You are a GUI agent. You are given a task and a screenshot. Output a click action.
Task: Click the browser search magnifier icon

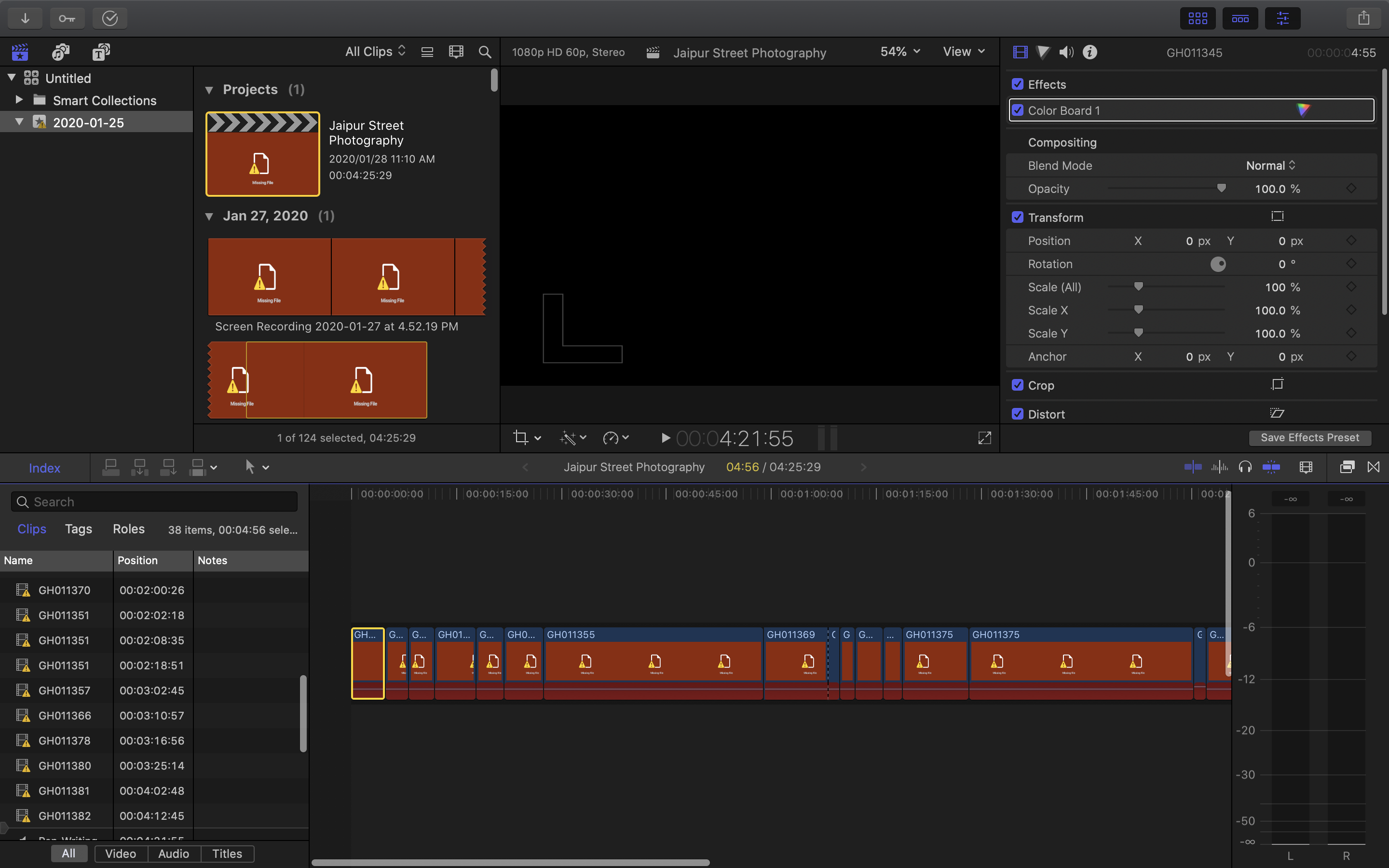tap(484, 52)
